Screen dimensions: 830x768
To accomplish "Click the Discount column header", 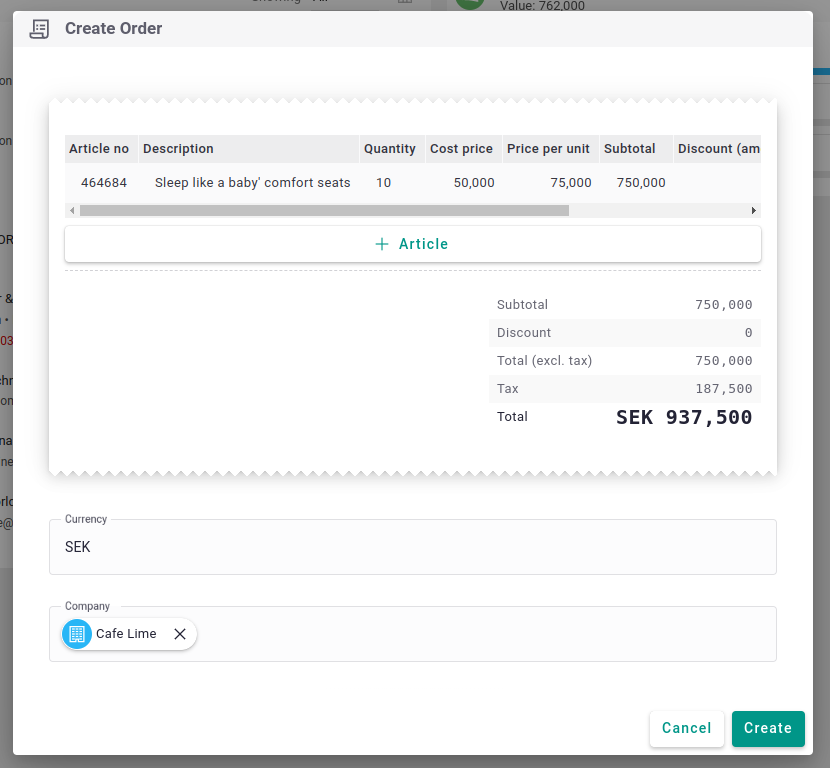I will coord(718,149).
